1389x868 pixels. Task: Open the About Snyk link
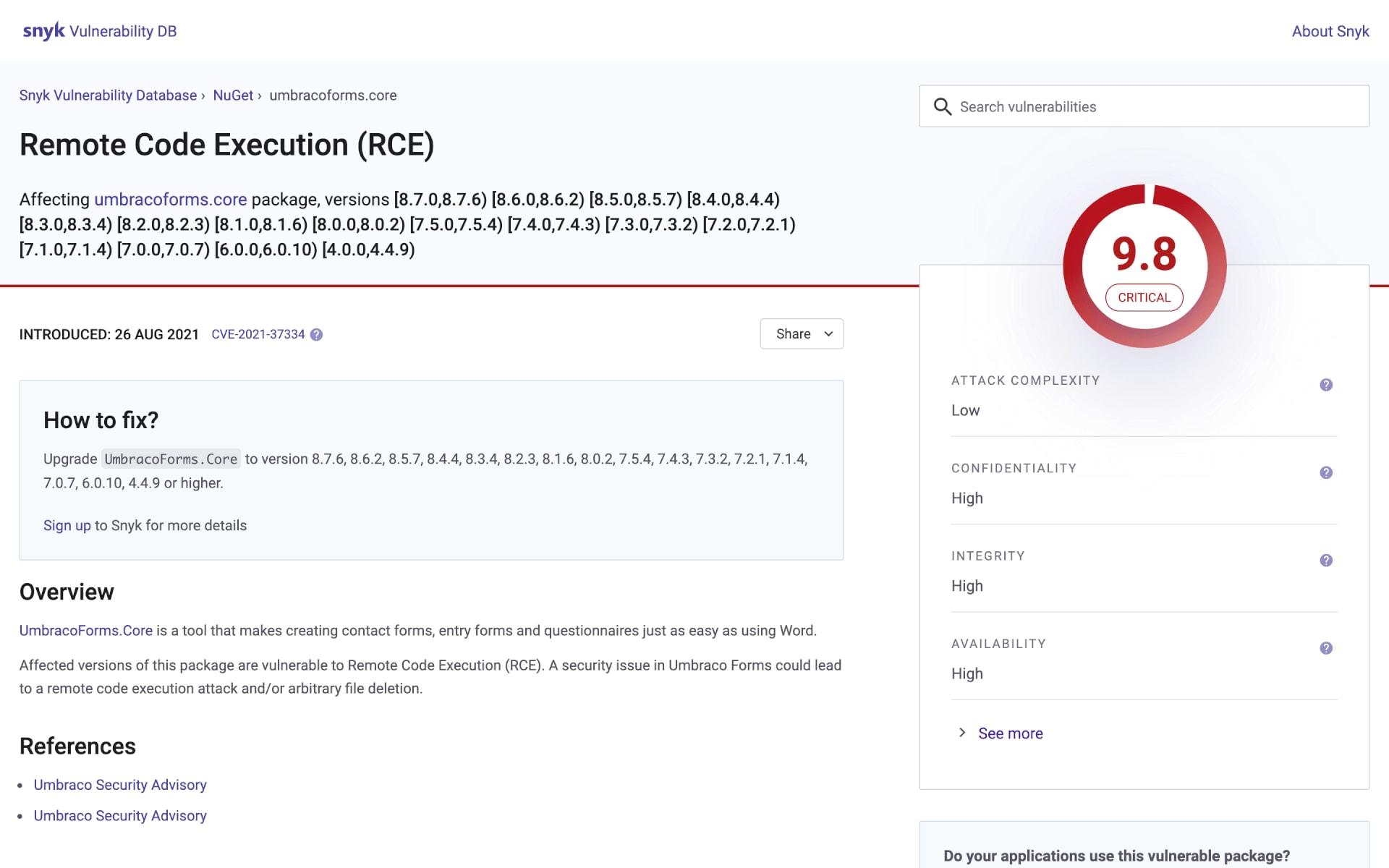point(1330,31)
